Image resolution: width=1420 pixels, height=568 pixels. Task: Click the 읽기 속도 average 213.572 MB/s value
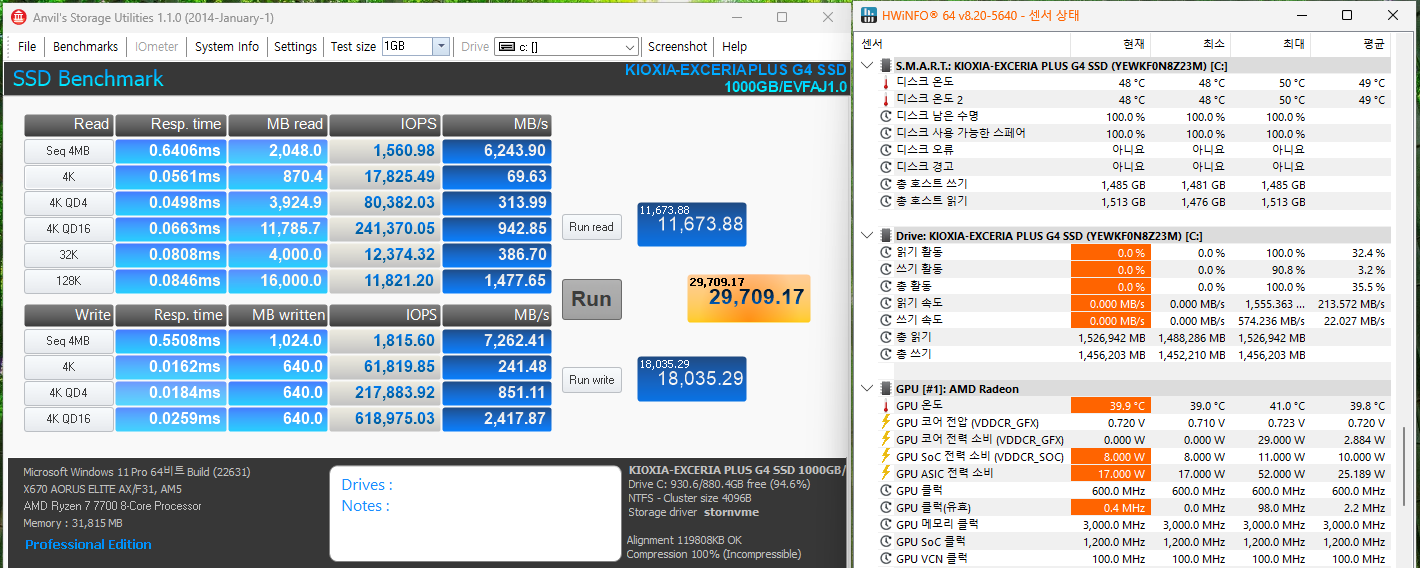point(1350,303)
